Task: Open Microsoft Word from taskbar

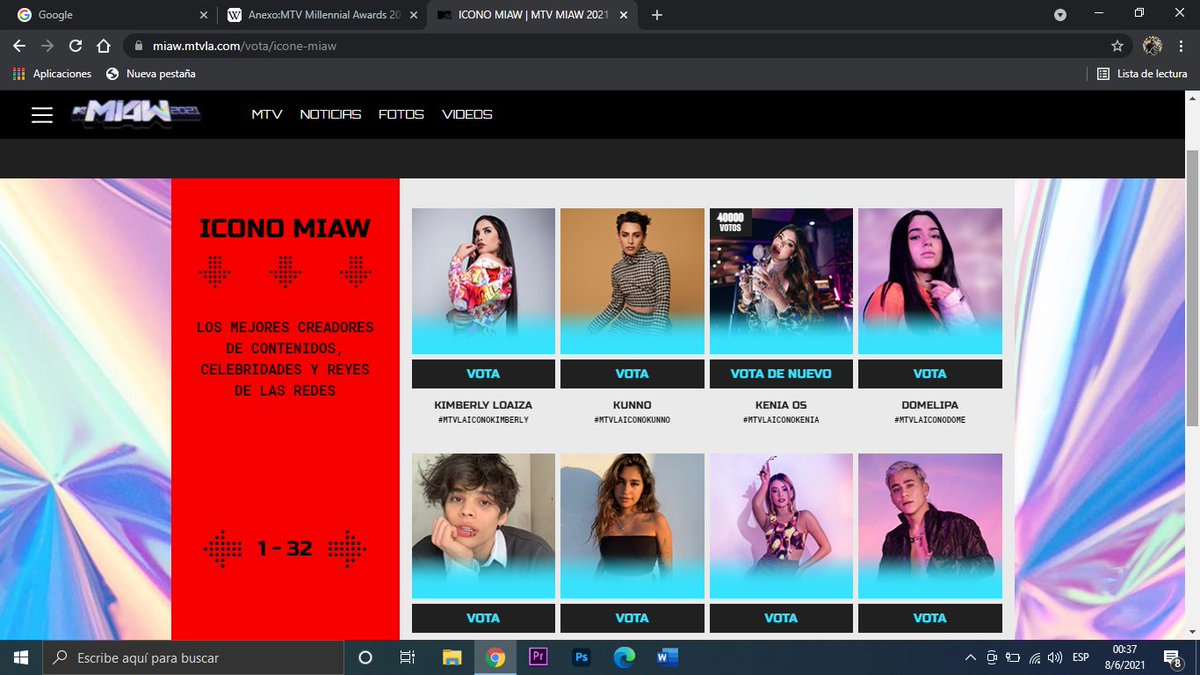Action: [x=667, y=657]
